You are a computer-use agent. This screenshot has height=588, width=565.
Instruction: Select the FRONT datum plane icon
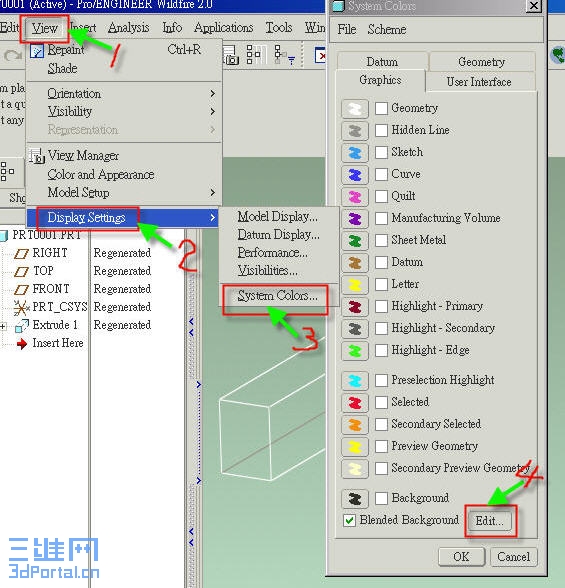[x=21, y=290]
